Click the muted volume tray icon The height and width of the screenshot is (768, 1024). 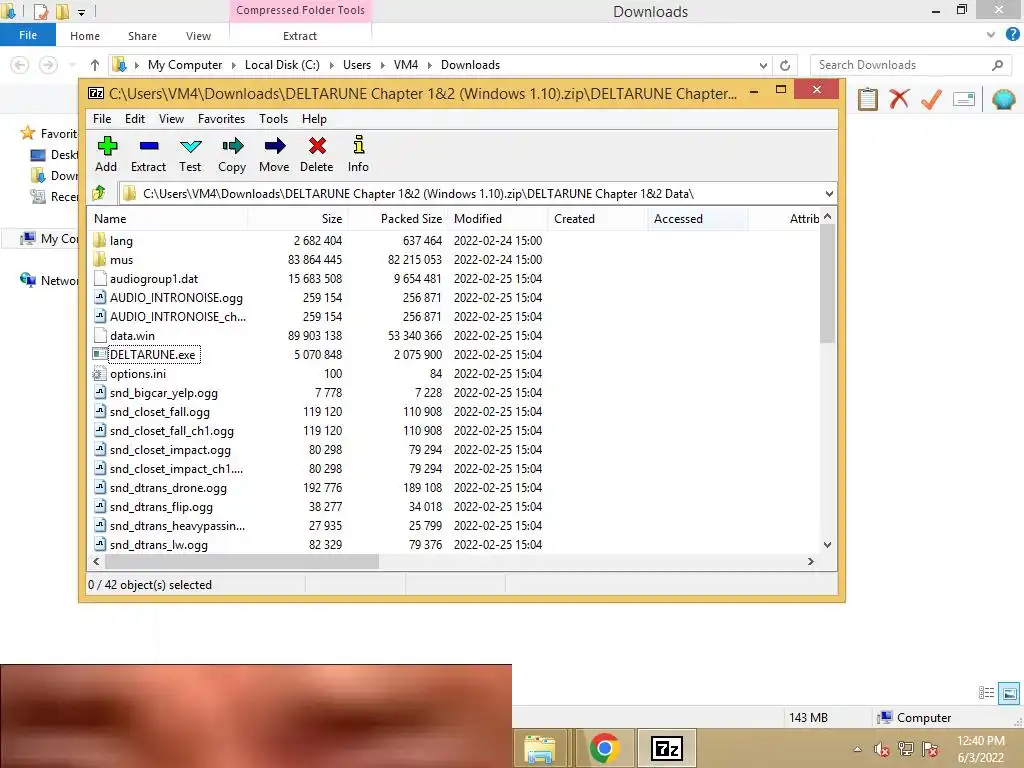pyautogui.click(x=882, y=749)
